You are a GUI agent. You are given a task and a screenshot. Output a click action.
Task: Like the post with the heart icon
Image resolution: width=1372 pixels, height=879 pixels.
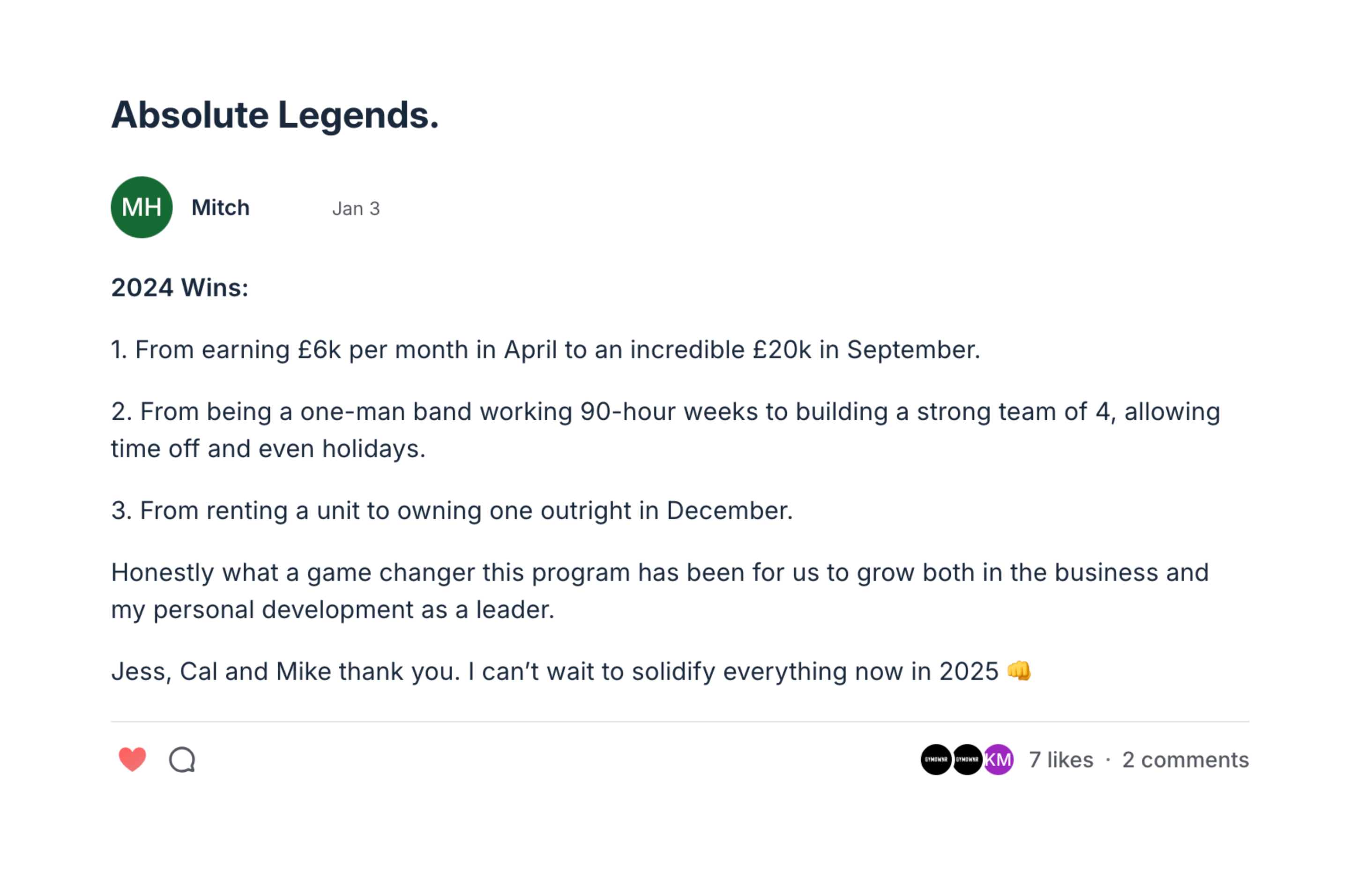(x=133, y=760)
